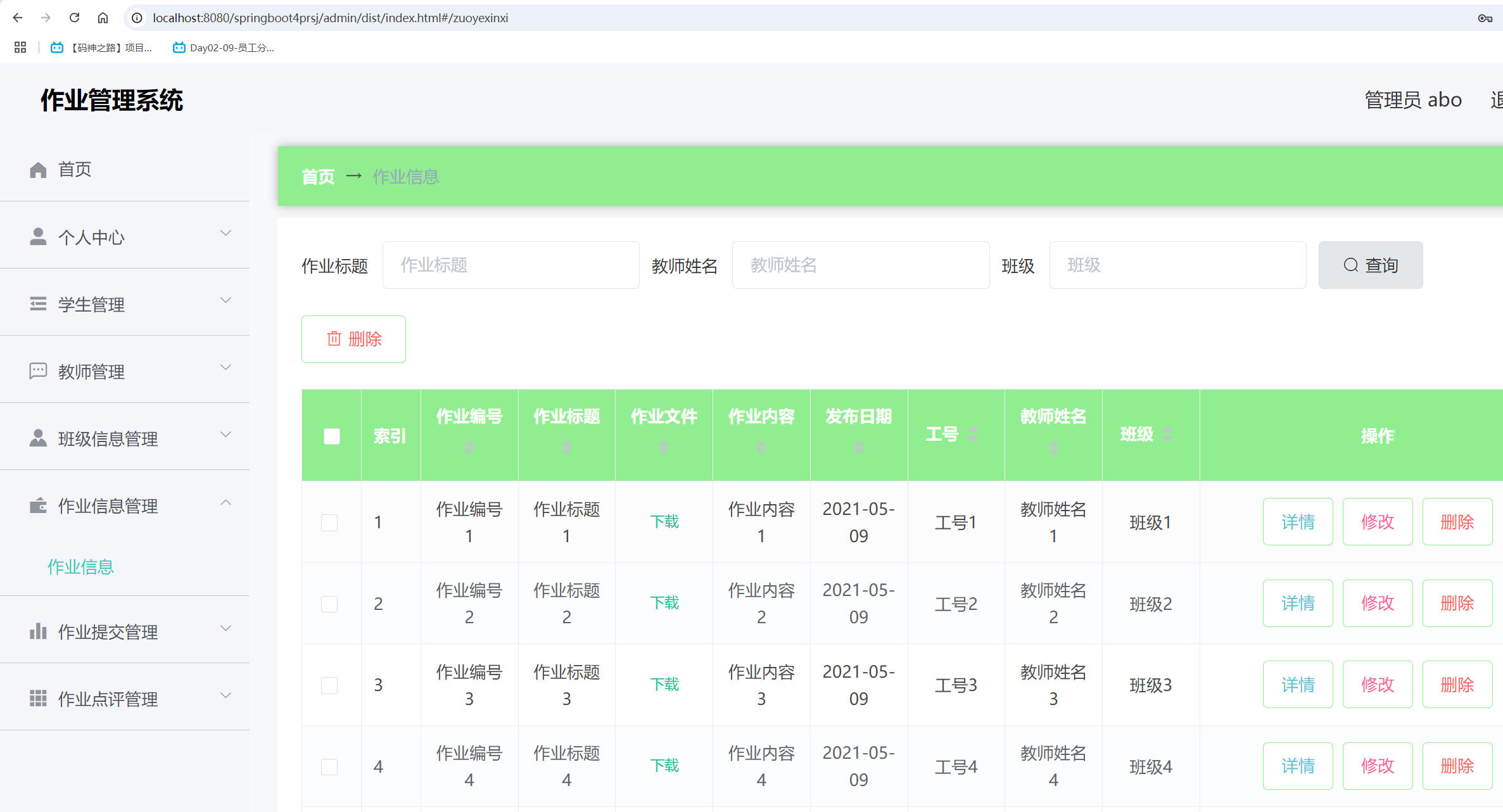
Task: Click the 查询 search button
Action: 1370,265
